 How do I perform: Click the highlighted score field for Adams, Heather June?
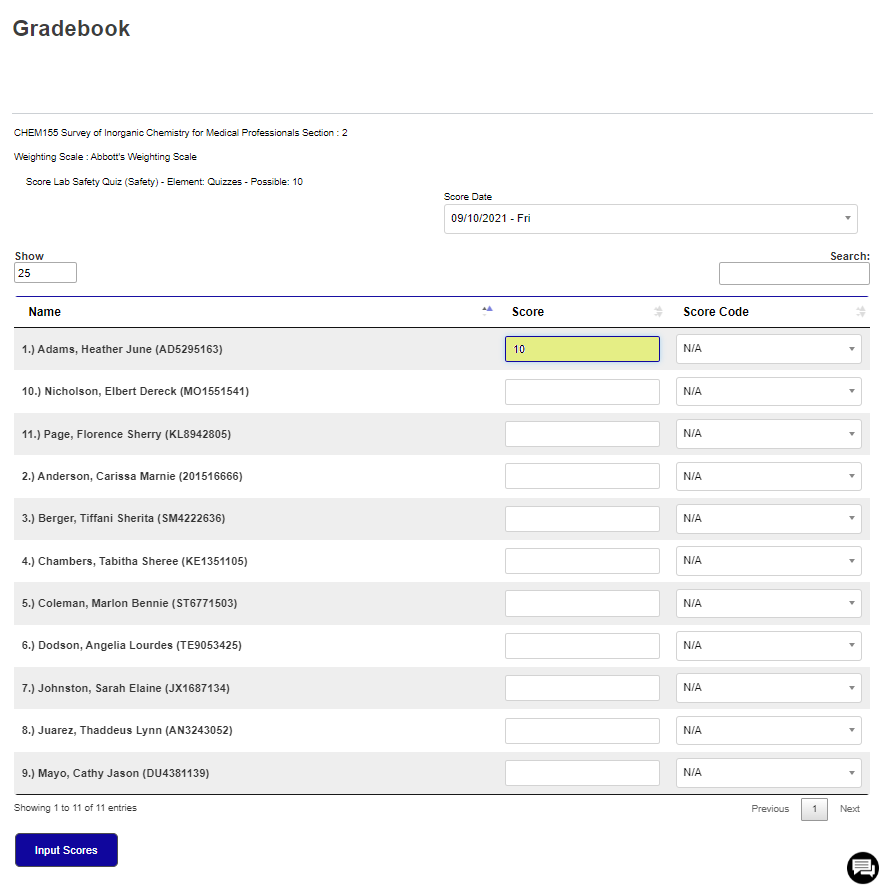pos(582,348)
